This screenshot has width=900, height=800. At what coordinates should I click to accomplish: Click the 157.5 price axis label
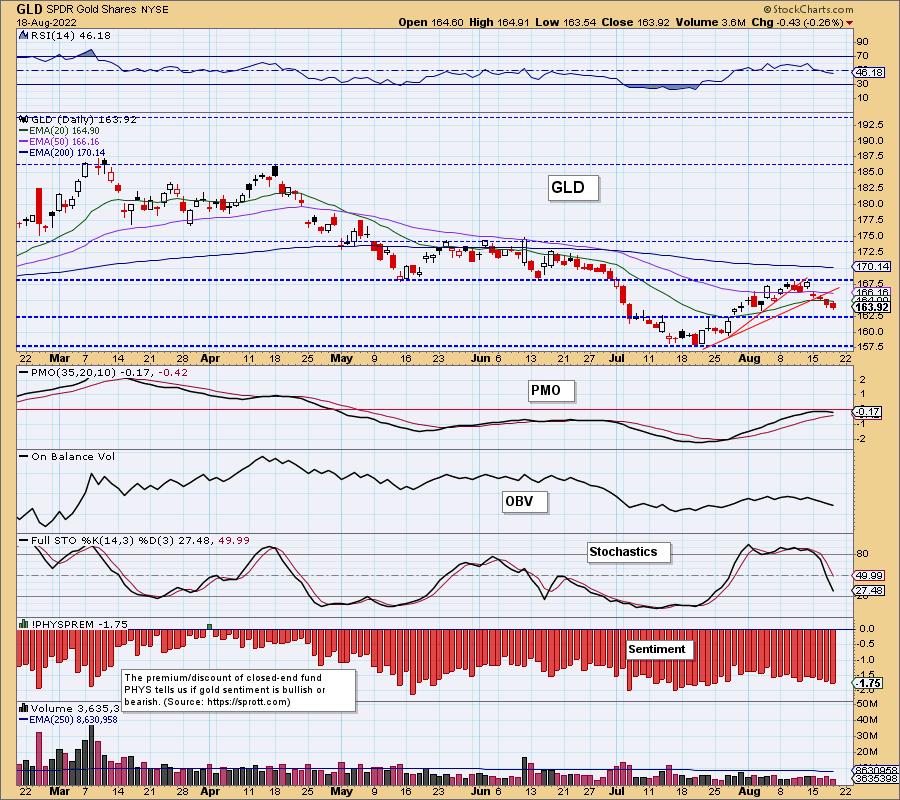(871, 347)
